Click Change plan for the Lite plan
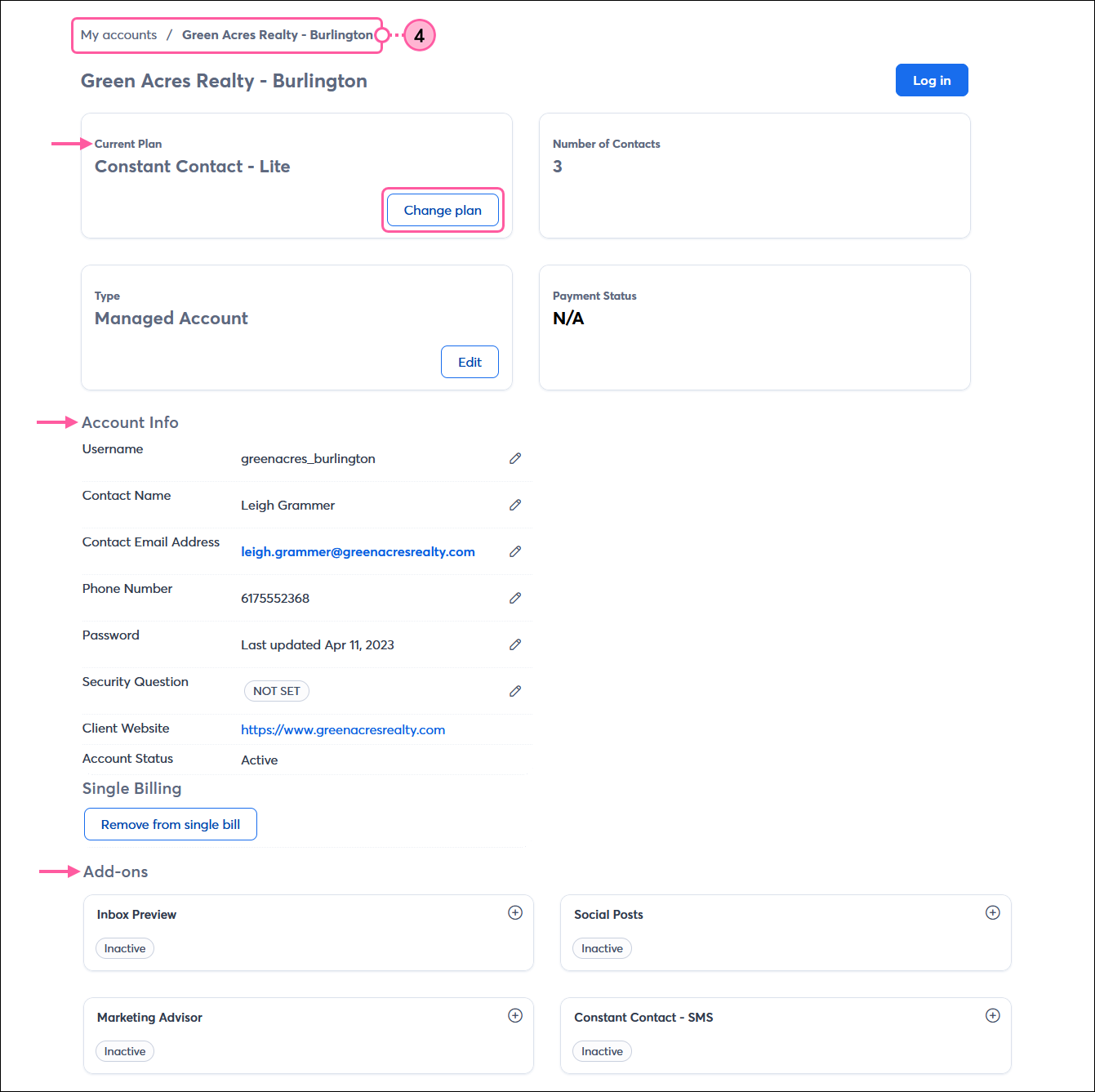The height and width of the screenshot is (1092, 1095). tap(442, 210)
